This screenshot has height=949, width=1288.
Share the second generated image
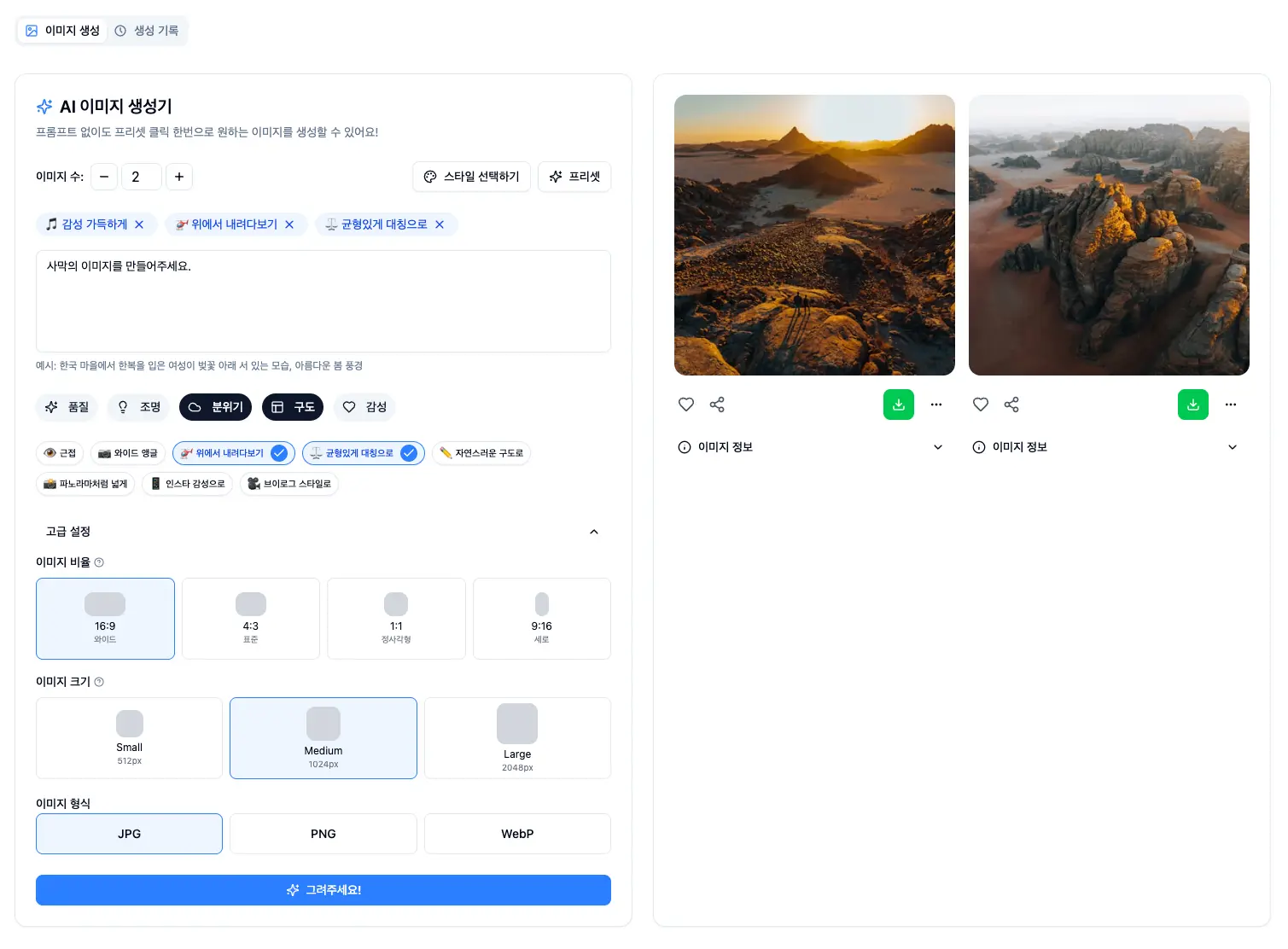click(1011, 405)
